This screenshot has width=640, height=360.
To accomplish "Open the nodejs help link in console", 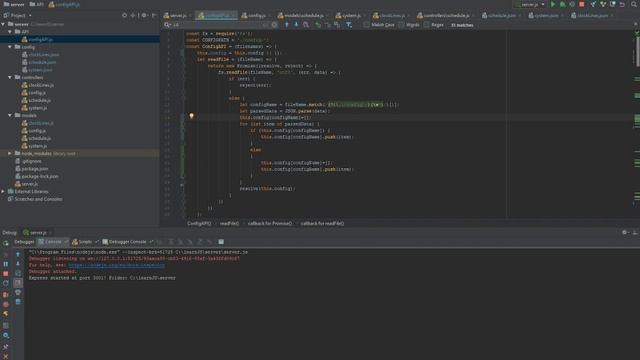I will coord(116,265).
